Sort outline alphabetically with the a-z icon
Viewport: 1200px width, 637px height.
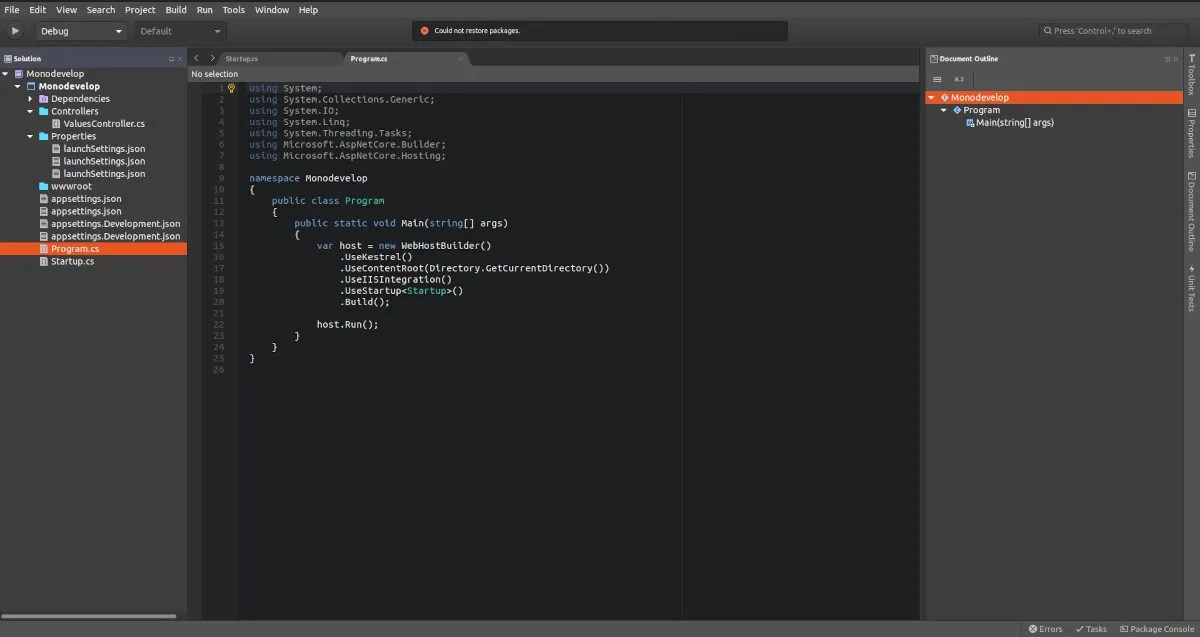[959, 79]
